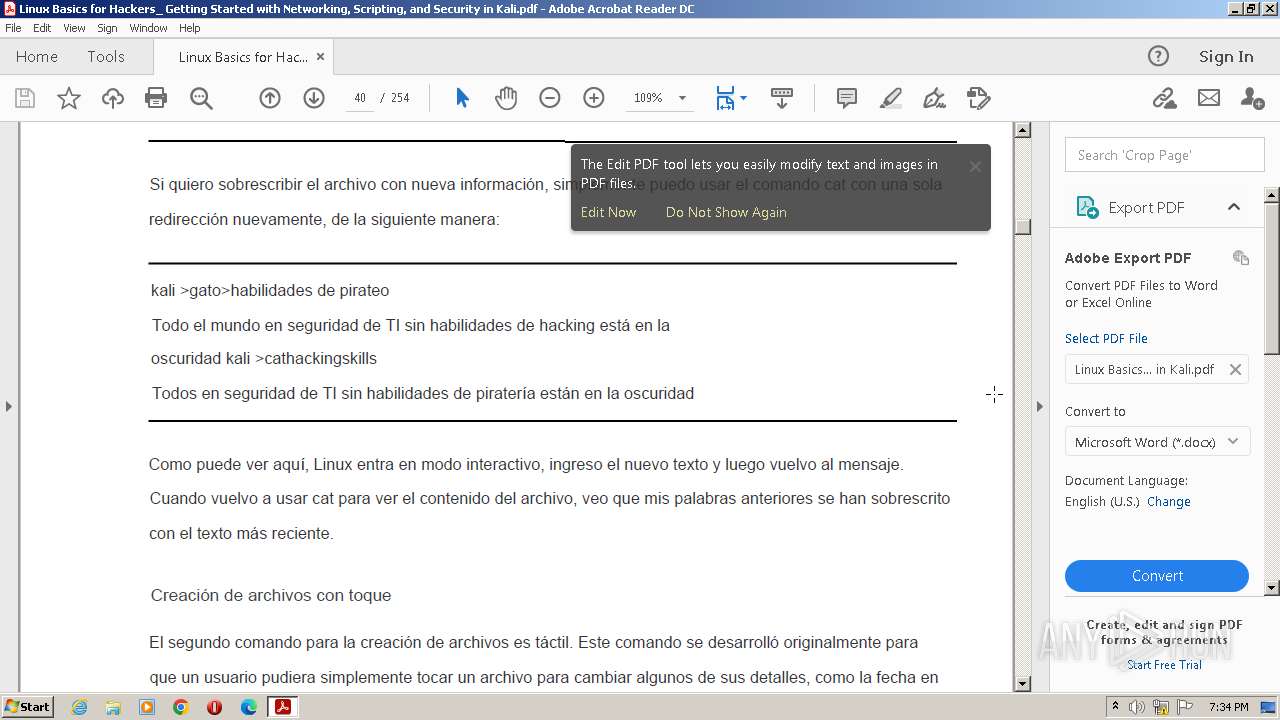Click the 7:34 PM taskbar clock

(x=1228, y=707)
